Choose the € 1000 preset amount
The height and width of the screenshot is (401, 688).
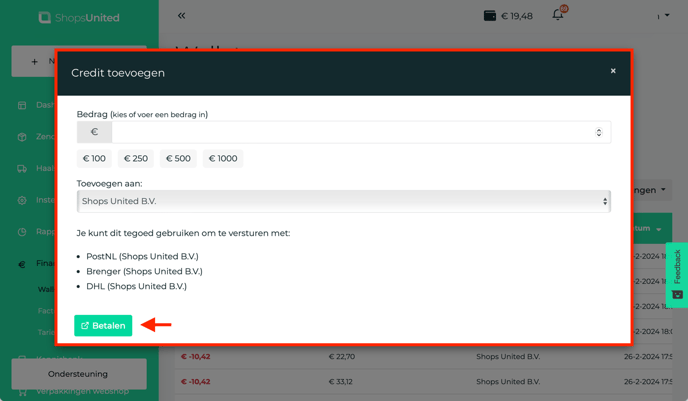pos(223,158)
